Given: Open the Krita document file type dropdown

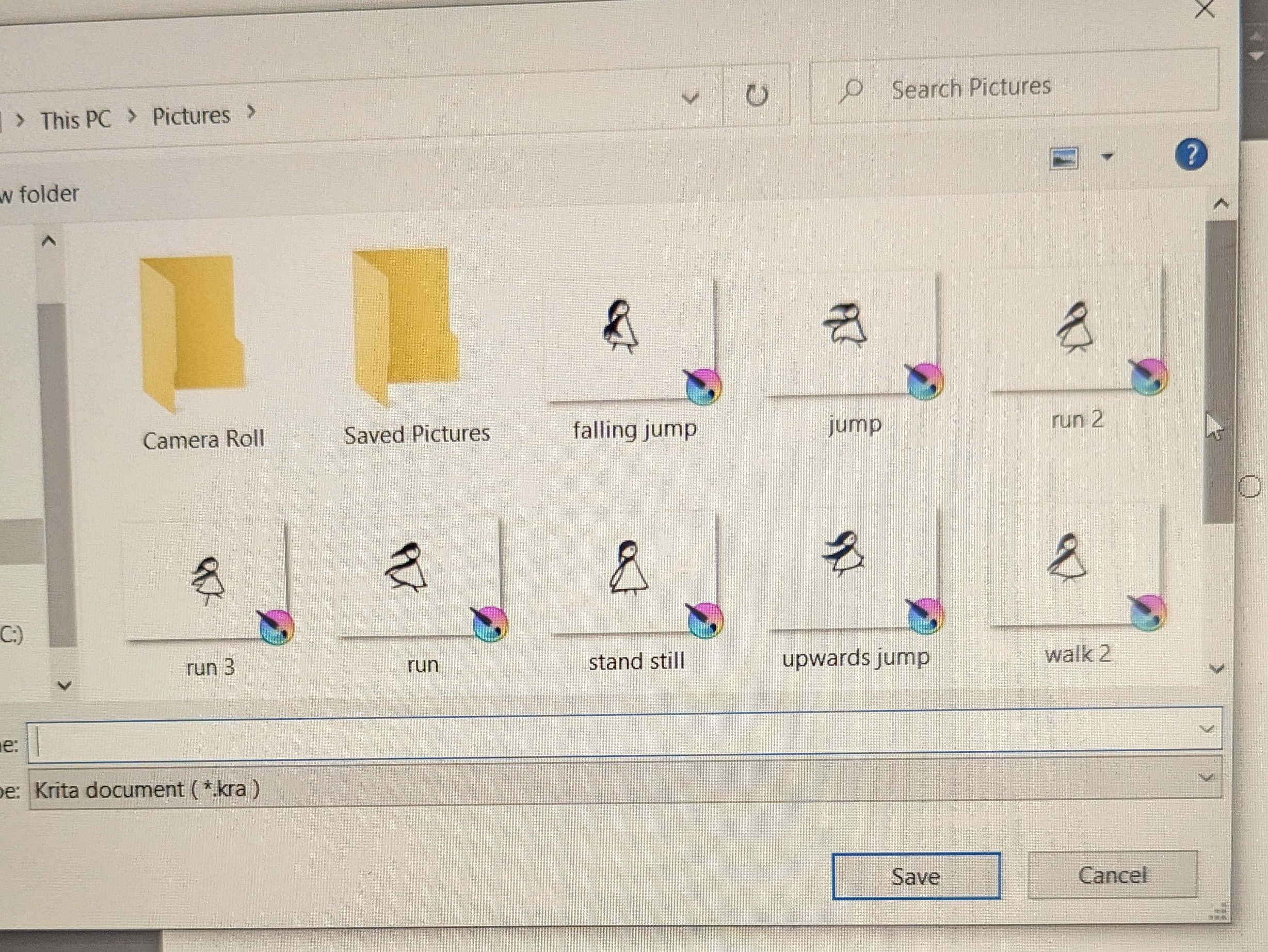Looking at the screenshot, I should click(1206, 778).
